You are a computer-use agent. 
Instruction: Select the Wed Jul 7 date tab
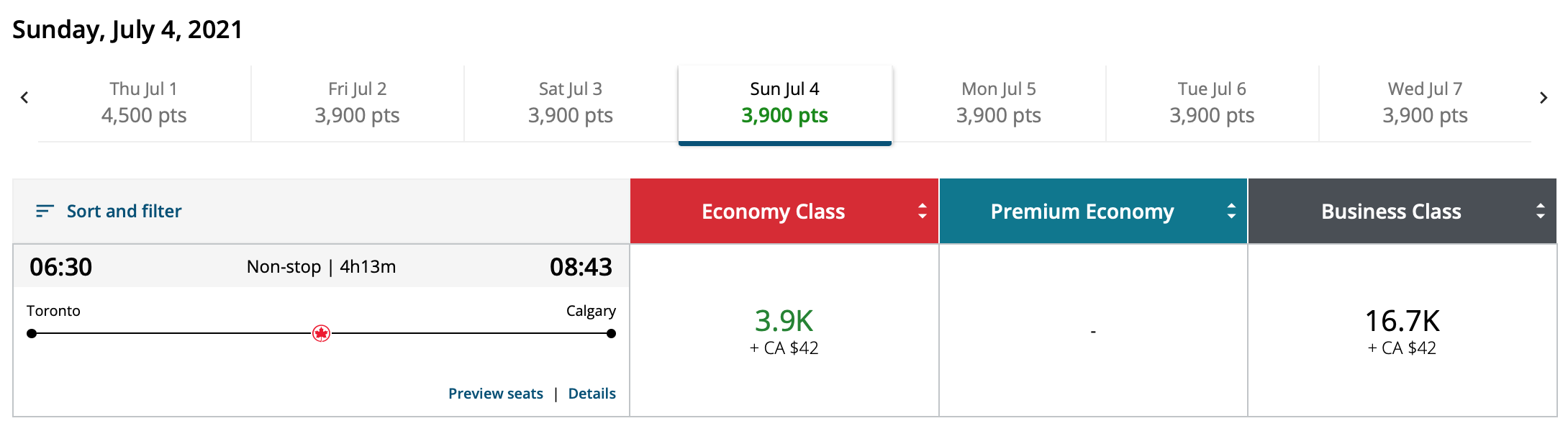point(1425,102)
